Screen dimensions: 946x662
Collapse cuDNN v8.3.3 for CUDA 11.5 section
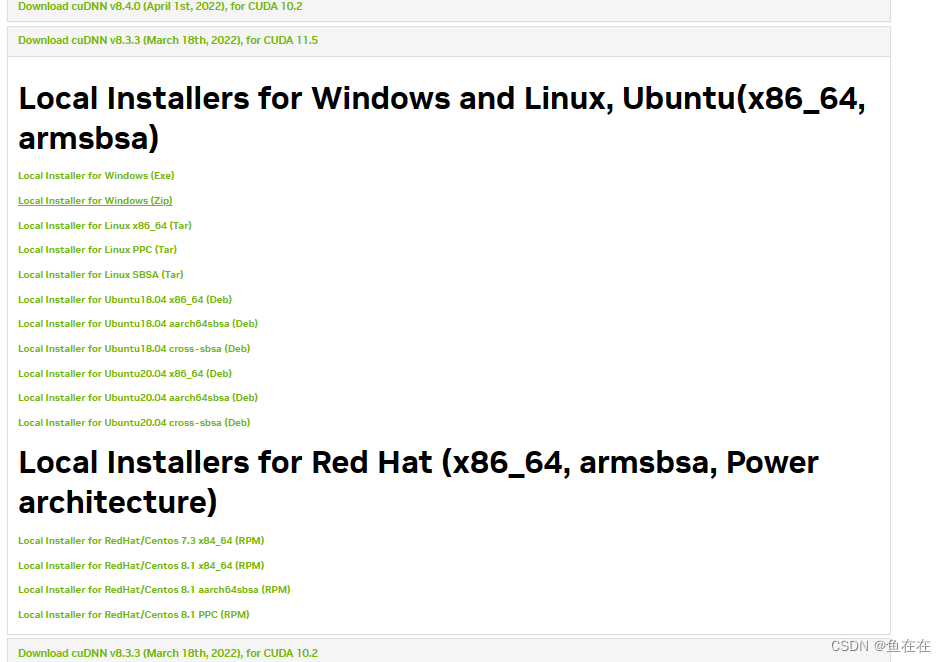[168, 40]
